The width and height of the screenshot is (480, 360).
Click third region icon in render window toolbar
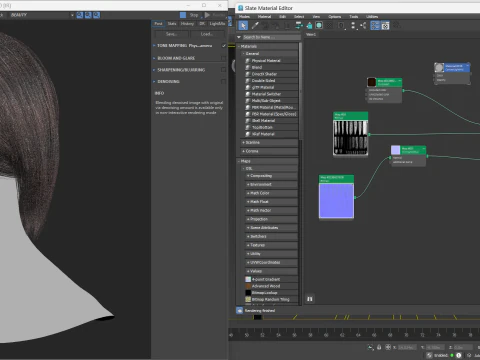coord(96,15)
